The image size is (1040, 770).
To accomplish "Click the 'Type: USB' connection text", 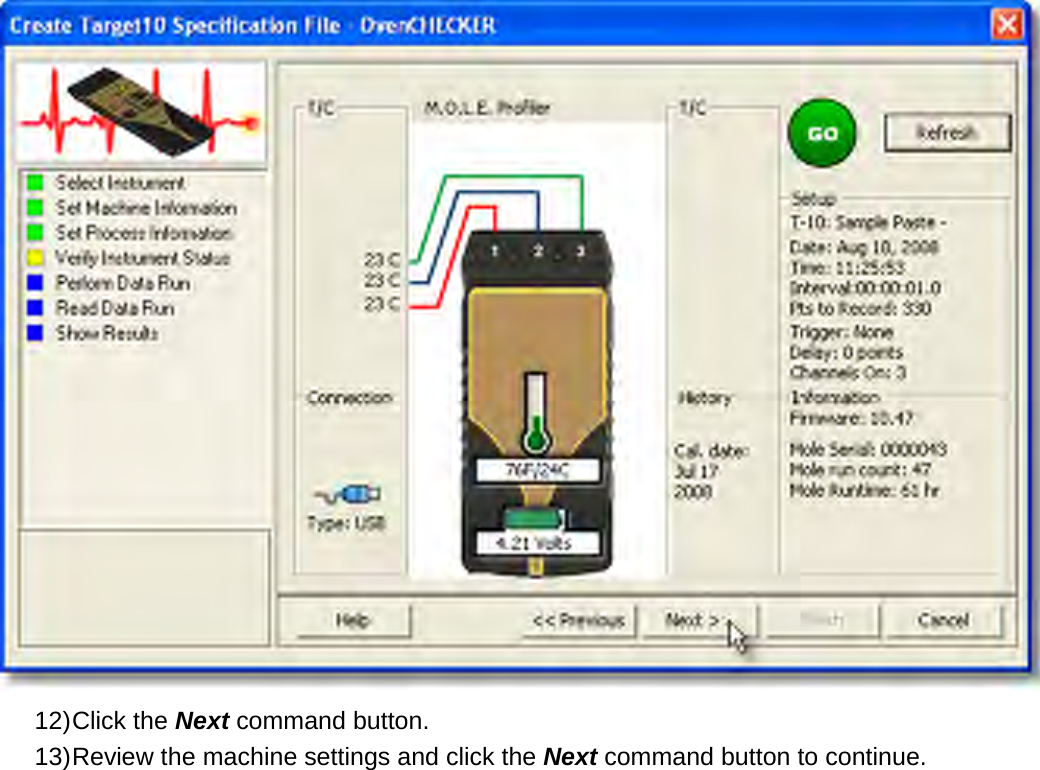I will pyautogui.click(x=346, y=523).
